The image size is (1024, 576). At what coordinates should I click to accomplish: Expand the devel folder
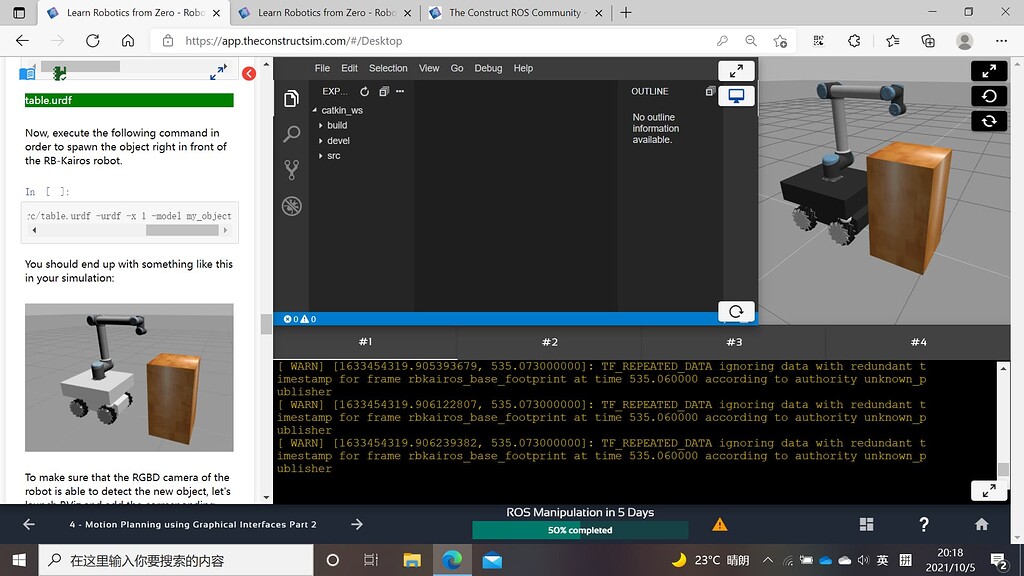pos(334,141)
